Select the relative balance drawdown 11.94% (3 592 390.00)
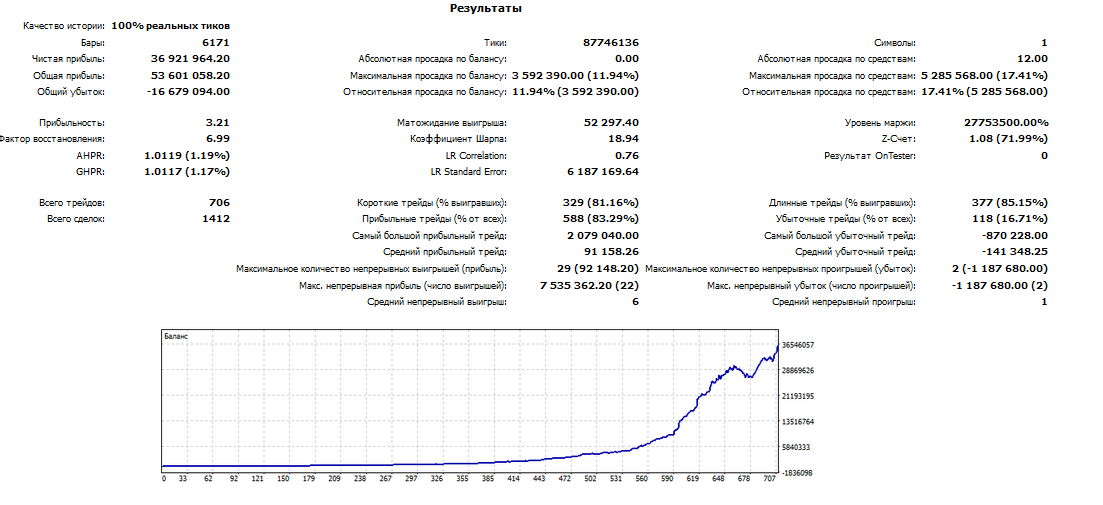 [575, 91]
